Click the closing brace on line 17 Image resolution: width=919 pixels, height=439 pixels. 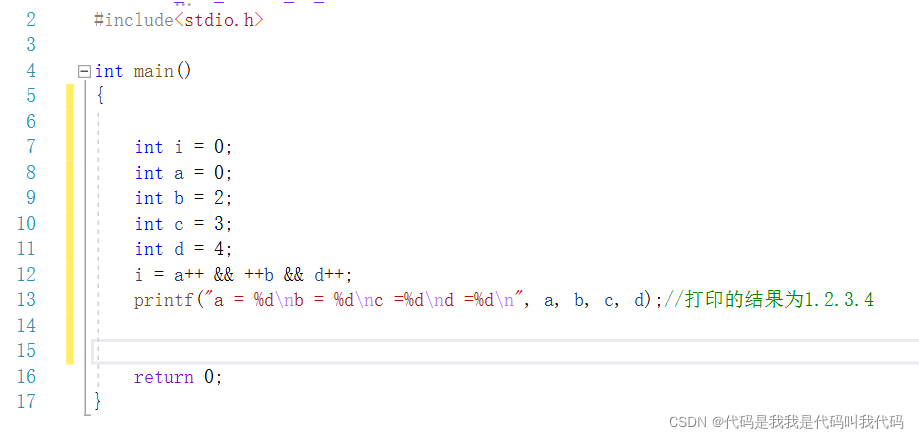point(98,402)
